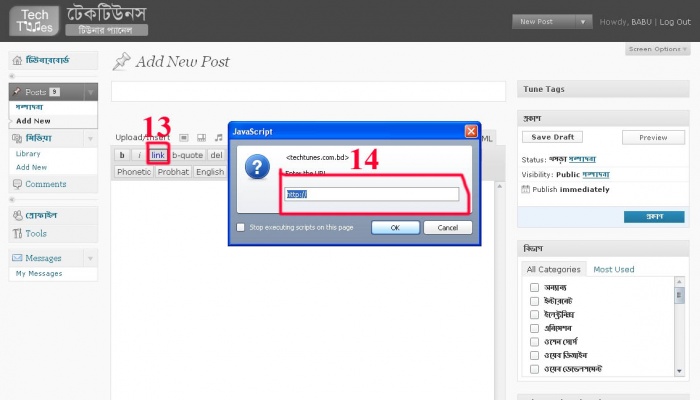This screenshot has height=400, width=700.
Task: Switch to the Most Used tab
Action: [613, 269]
